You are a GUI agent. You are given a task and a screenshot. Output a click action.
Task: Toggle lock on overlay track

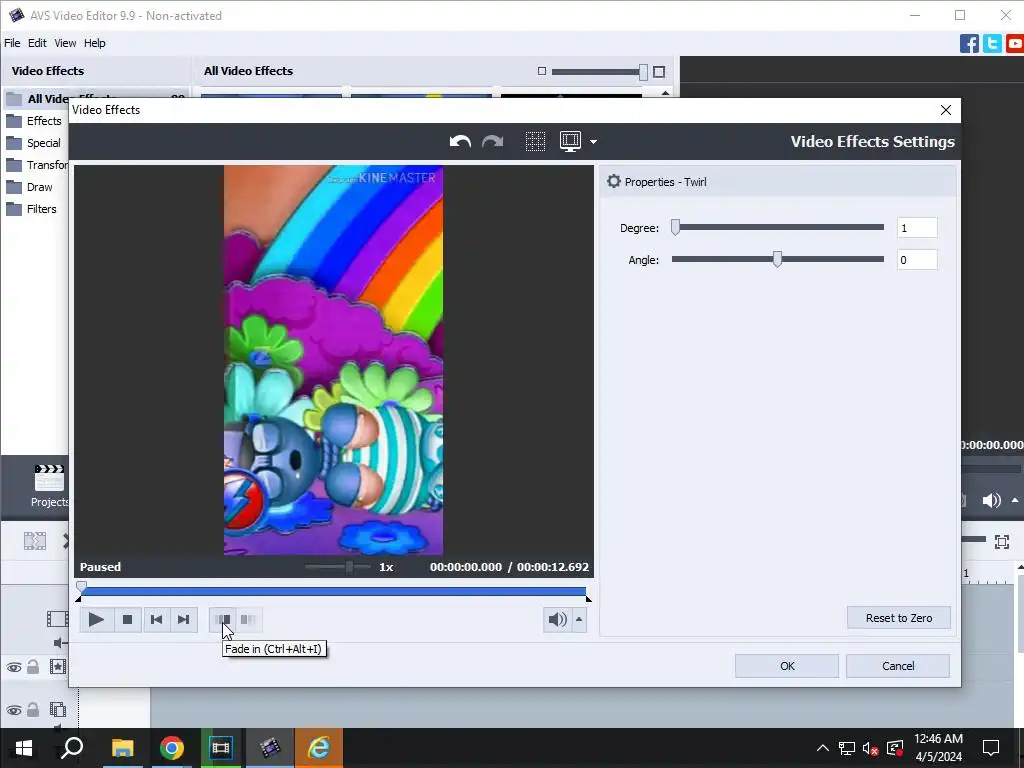pos(33,709)
